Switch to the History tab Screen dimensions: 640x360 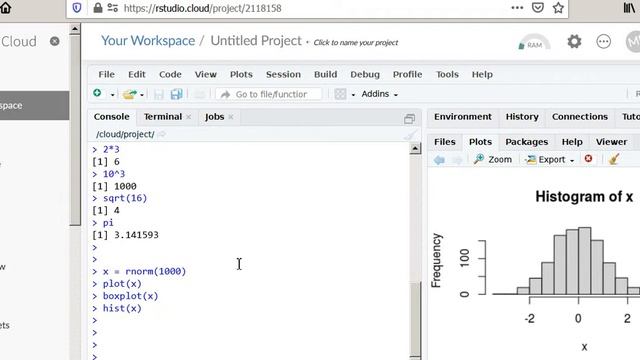click(522, 117)
